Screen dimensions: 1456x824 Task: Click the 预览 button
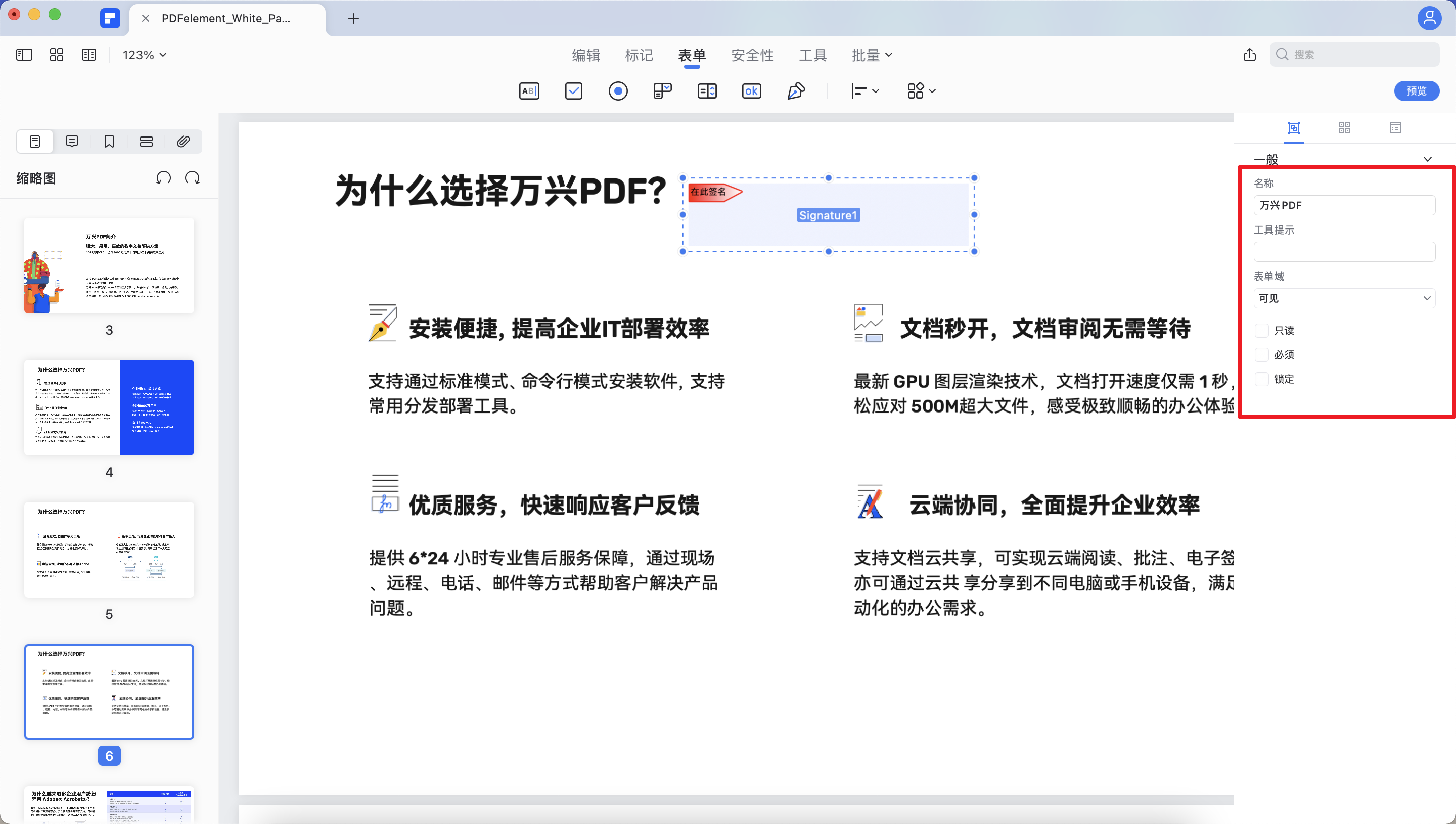pyautogui.click(x=1417, y=90)
